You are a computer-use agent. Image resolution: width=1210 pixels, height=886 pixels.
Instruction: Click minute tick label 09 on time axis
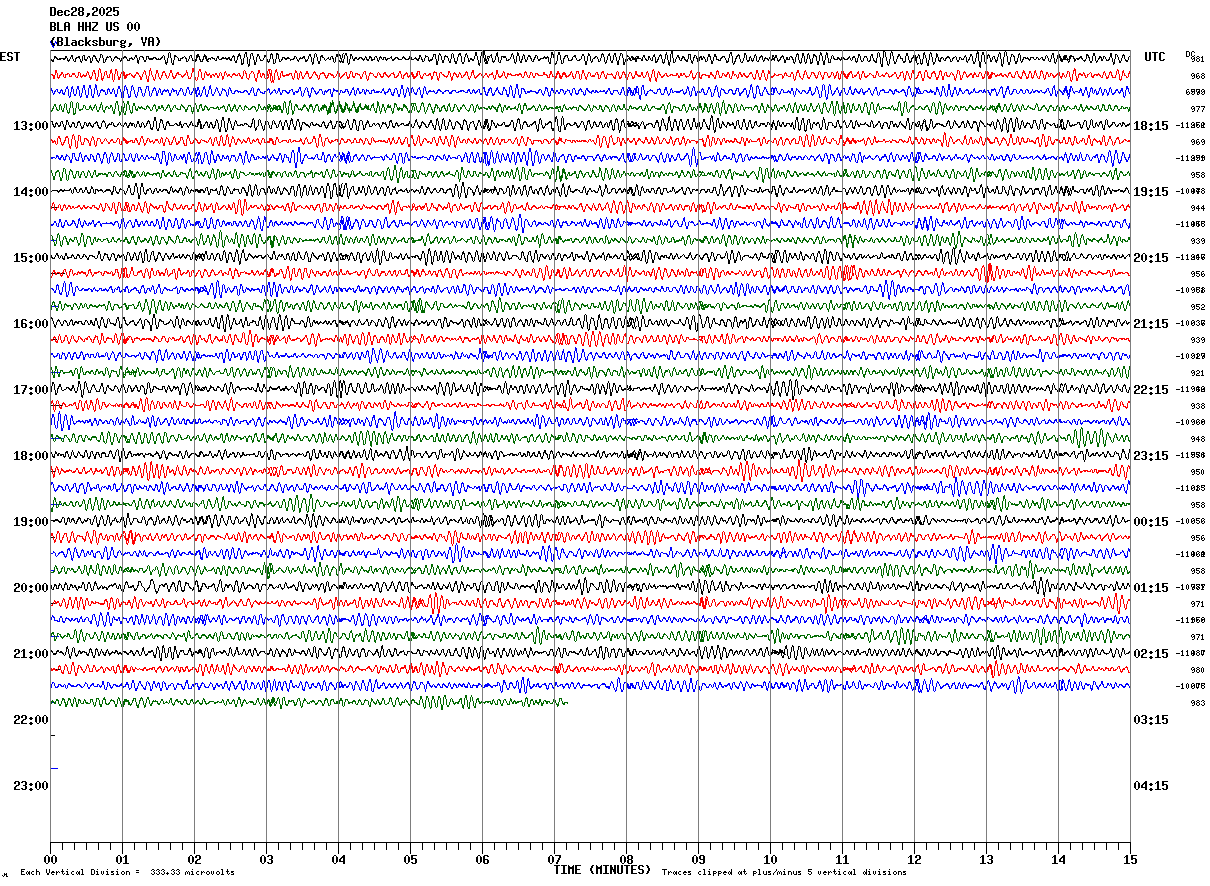(698, 860)
